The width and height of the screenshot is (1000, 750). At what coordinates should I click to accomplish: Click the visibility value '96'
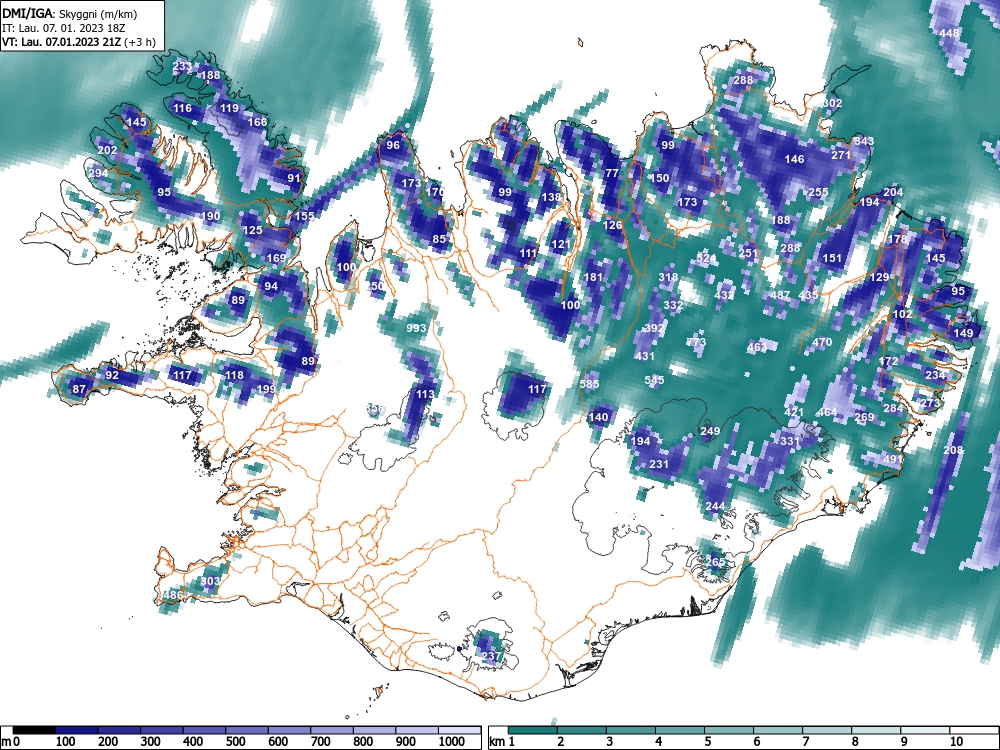(x=393, y=145)
